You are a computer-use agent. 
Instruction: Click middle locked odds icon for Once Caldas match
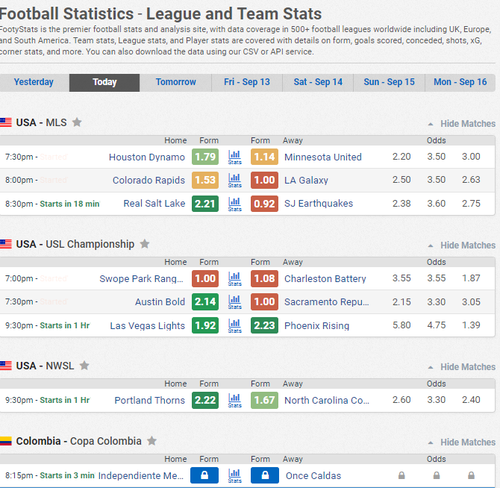tap(436, 475)
